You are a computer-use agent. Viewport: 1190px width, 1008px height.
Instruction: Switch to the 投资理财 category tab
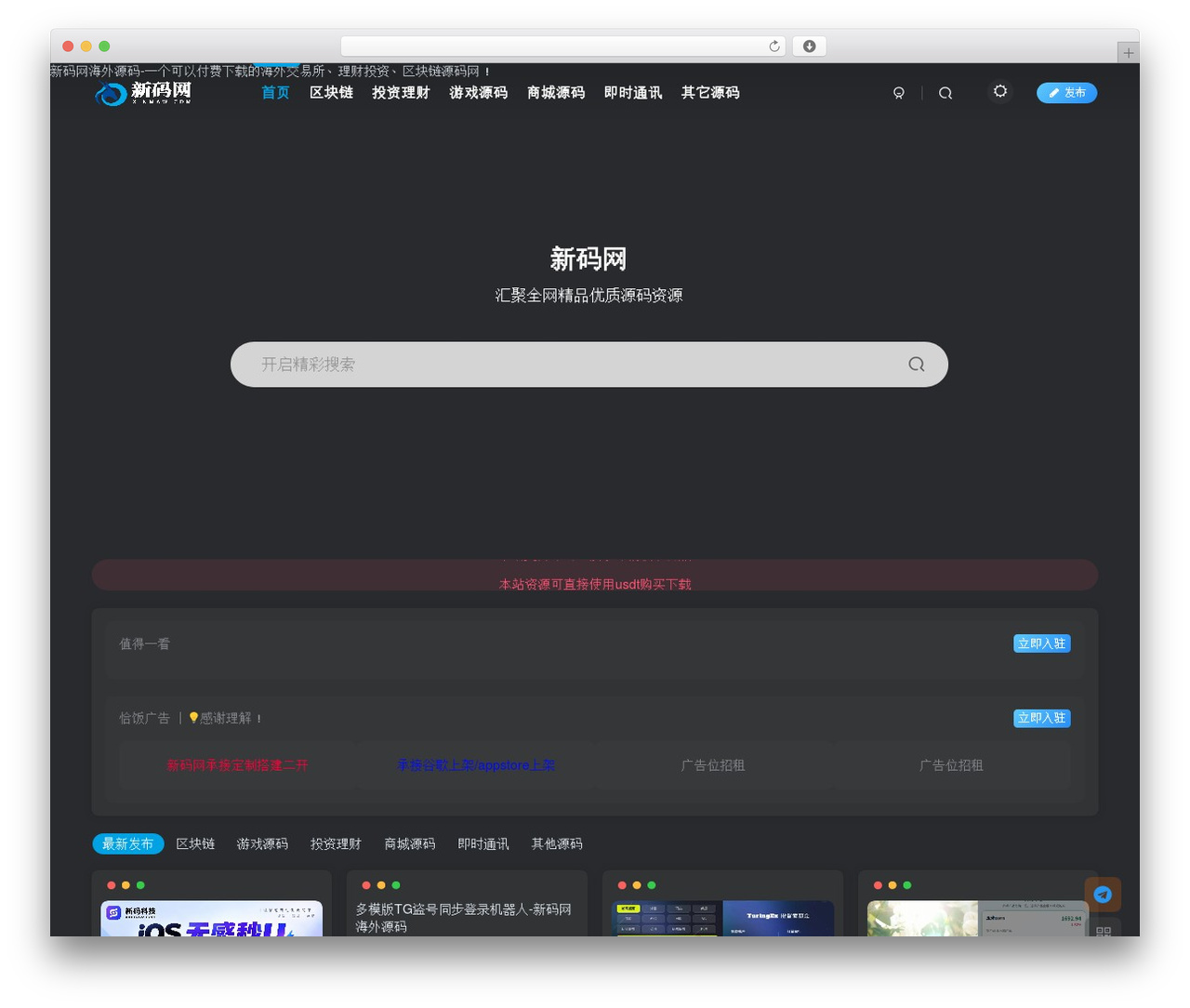point(336,843)
